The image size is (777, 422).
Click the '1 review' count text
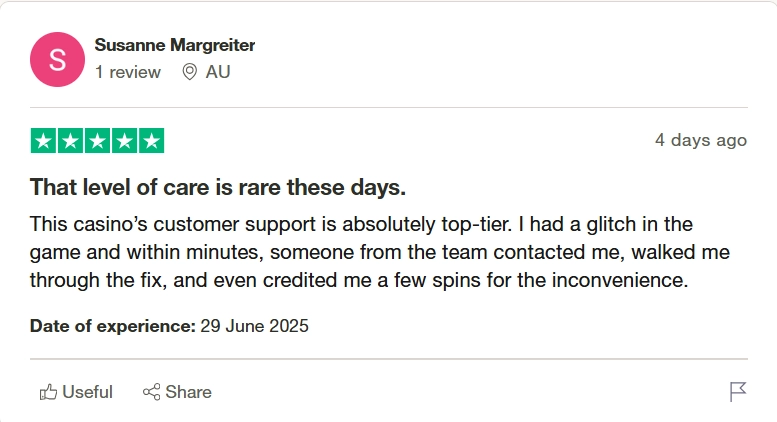point(128,72)
